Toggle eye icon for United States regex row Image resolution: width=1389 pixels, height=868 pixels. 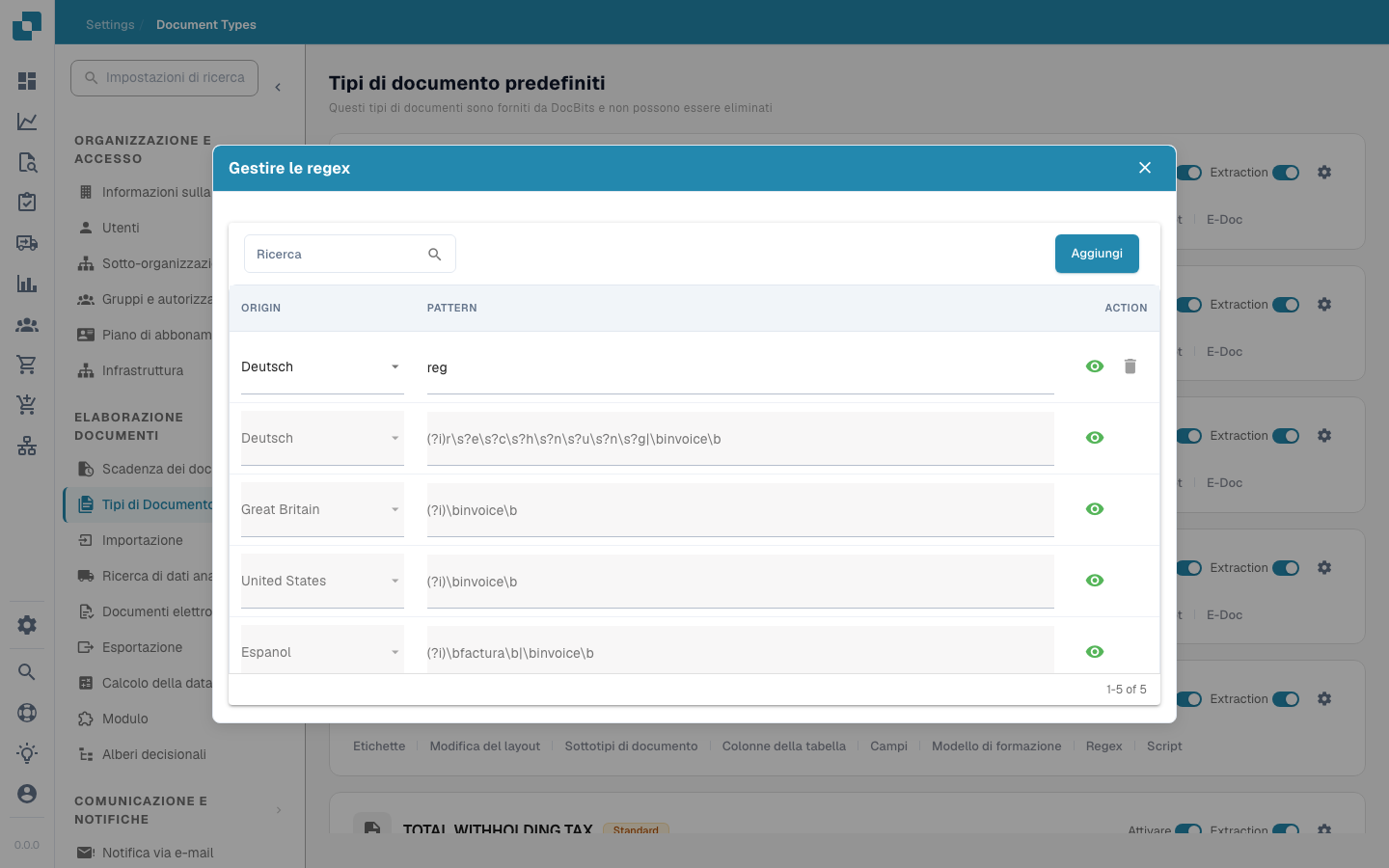point(1095,581)
